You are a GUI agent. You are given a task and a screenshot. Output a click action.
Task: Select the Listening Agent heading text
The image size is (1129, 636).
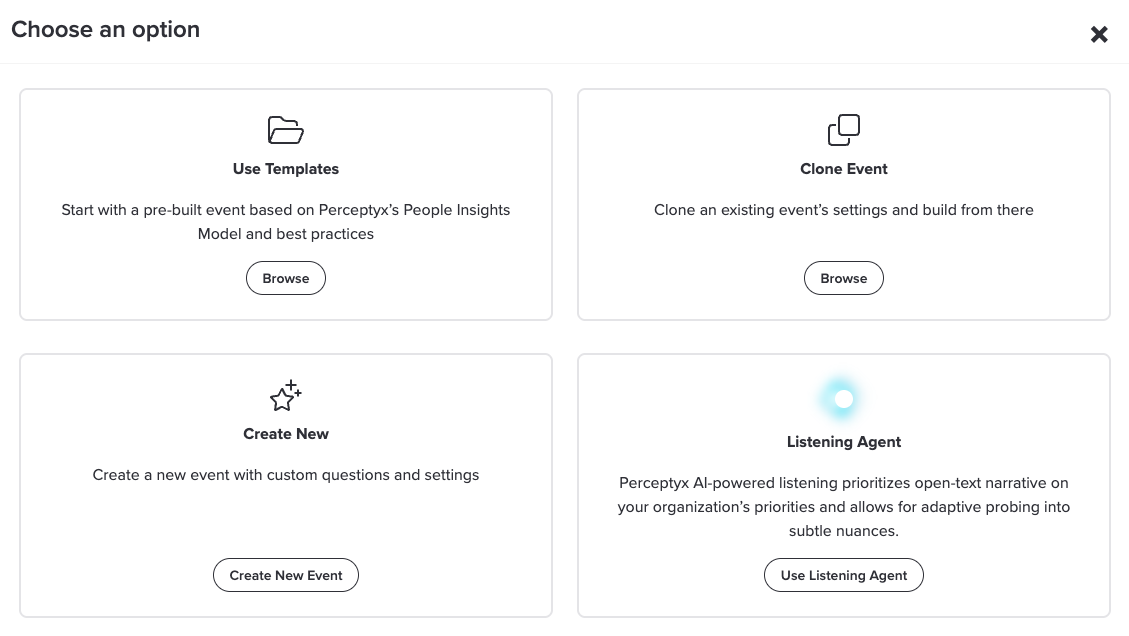pos(844,442)
